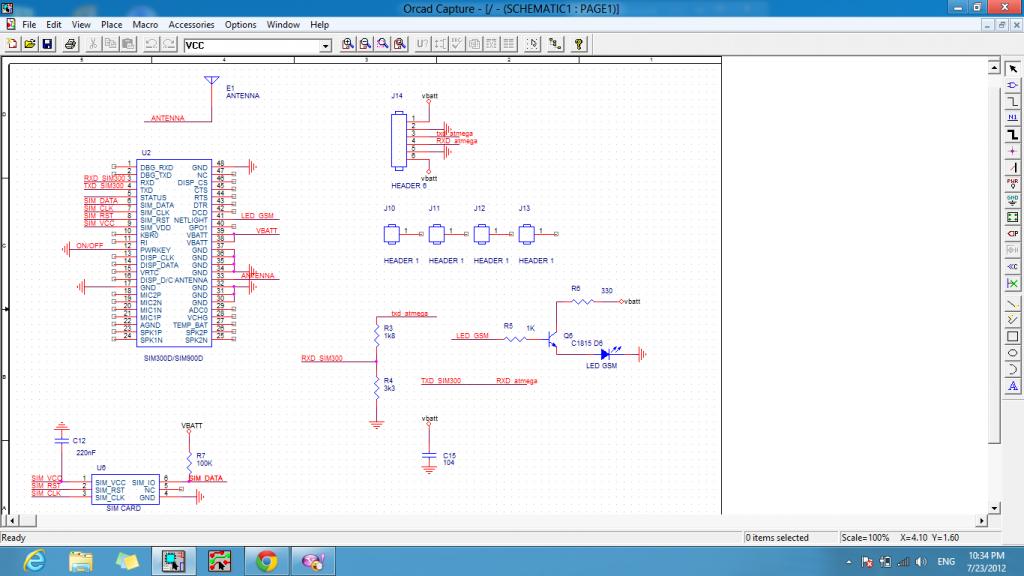Click the horizontal scrollbar left arrow
Screen dimensions: 1024x576
pos(12,520)
